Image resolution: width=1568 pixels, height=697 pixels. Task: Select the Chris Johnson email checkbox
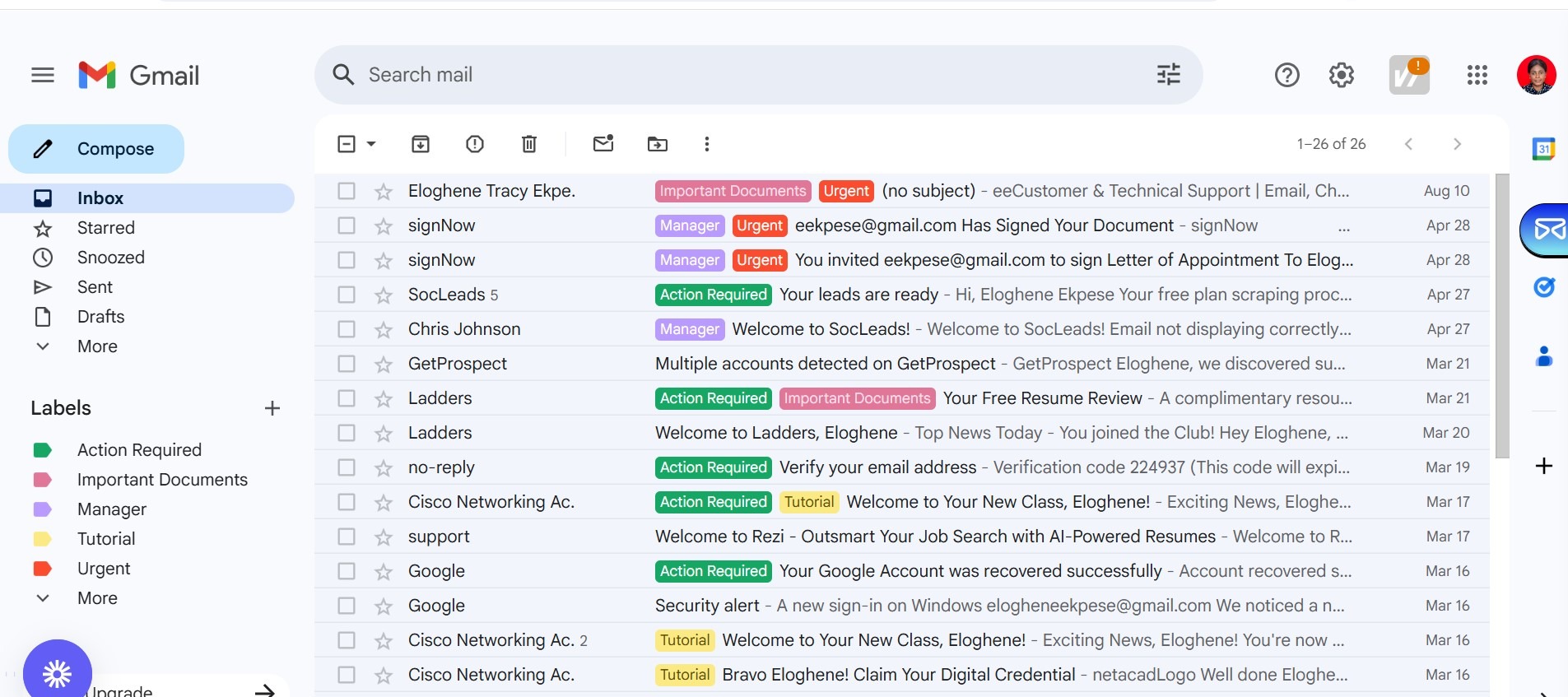(x=347, y=329)
